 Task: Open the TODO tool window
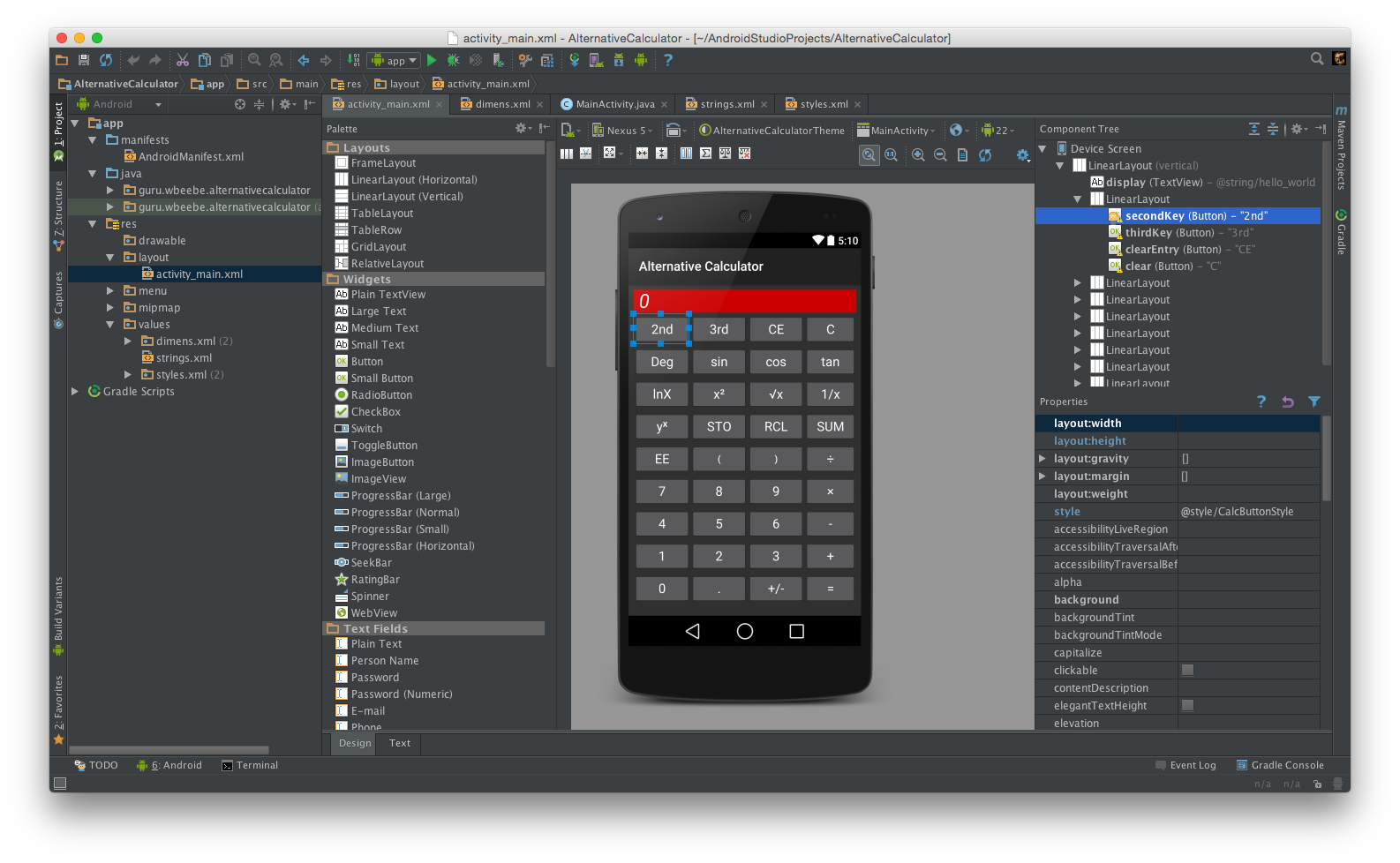[x=96, y=765]
